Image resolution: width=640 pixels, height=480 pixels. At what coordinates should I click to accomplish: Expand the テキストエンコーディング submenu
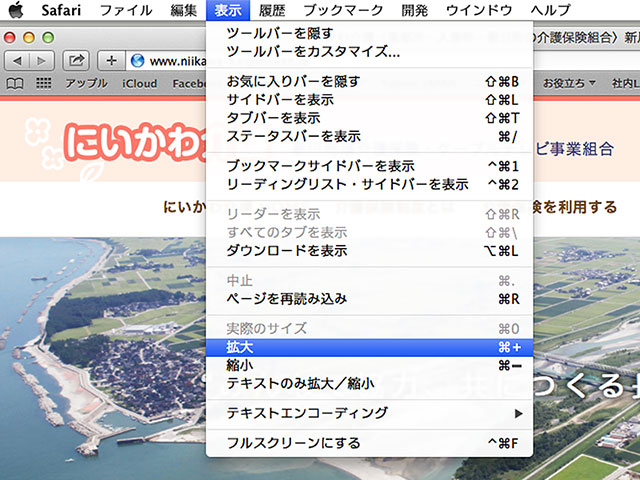tap(369, 413)
